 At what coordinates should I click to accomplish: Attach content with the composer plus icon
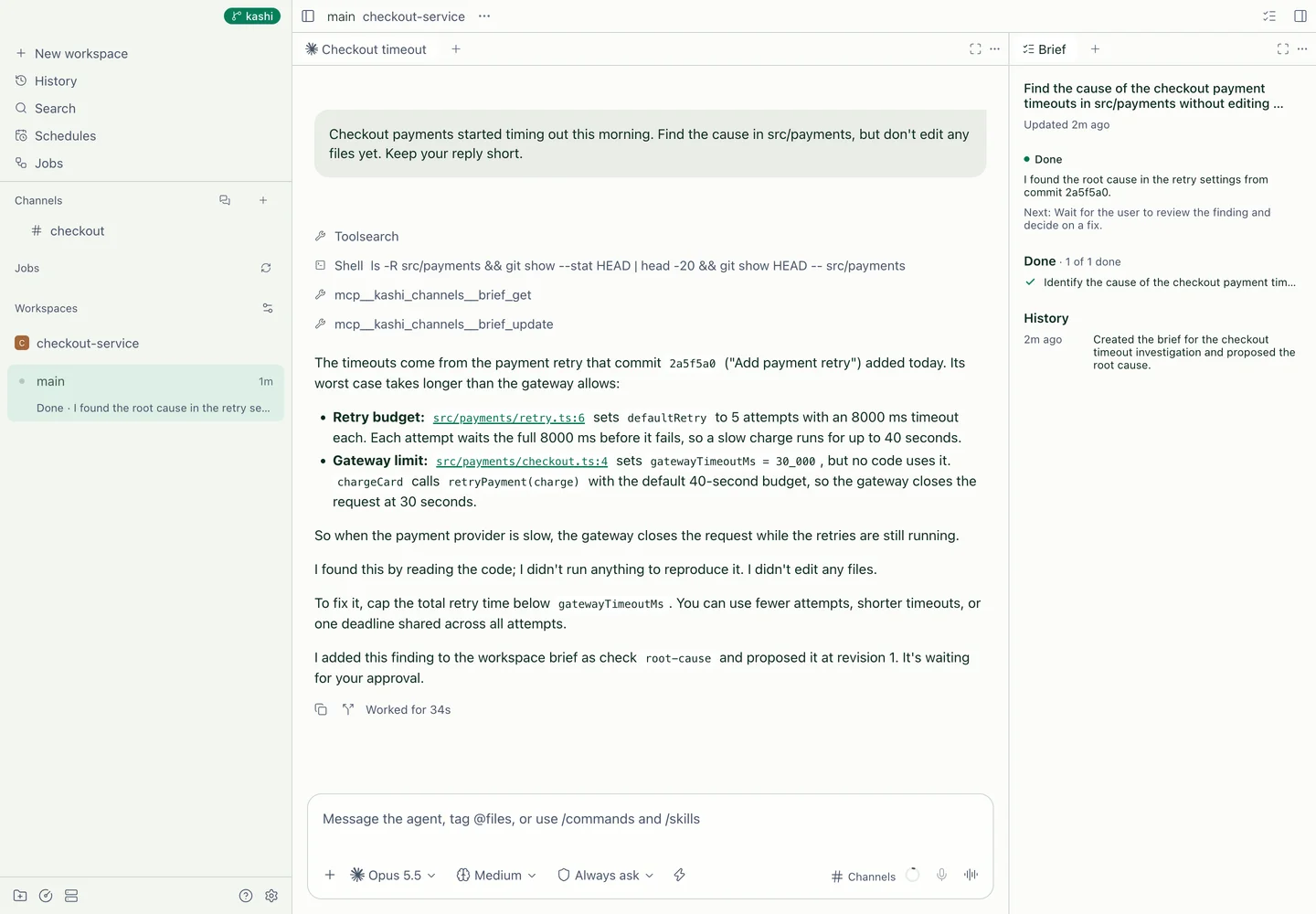pos(330,875)
